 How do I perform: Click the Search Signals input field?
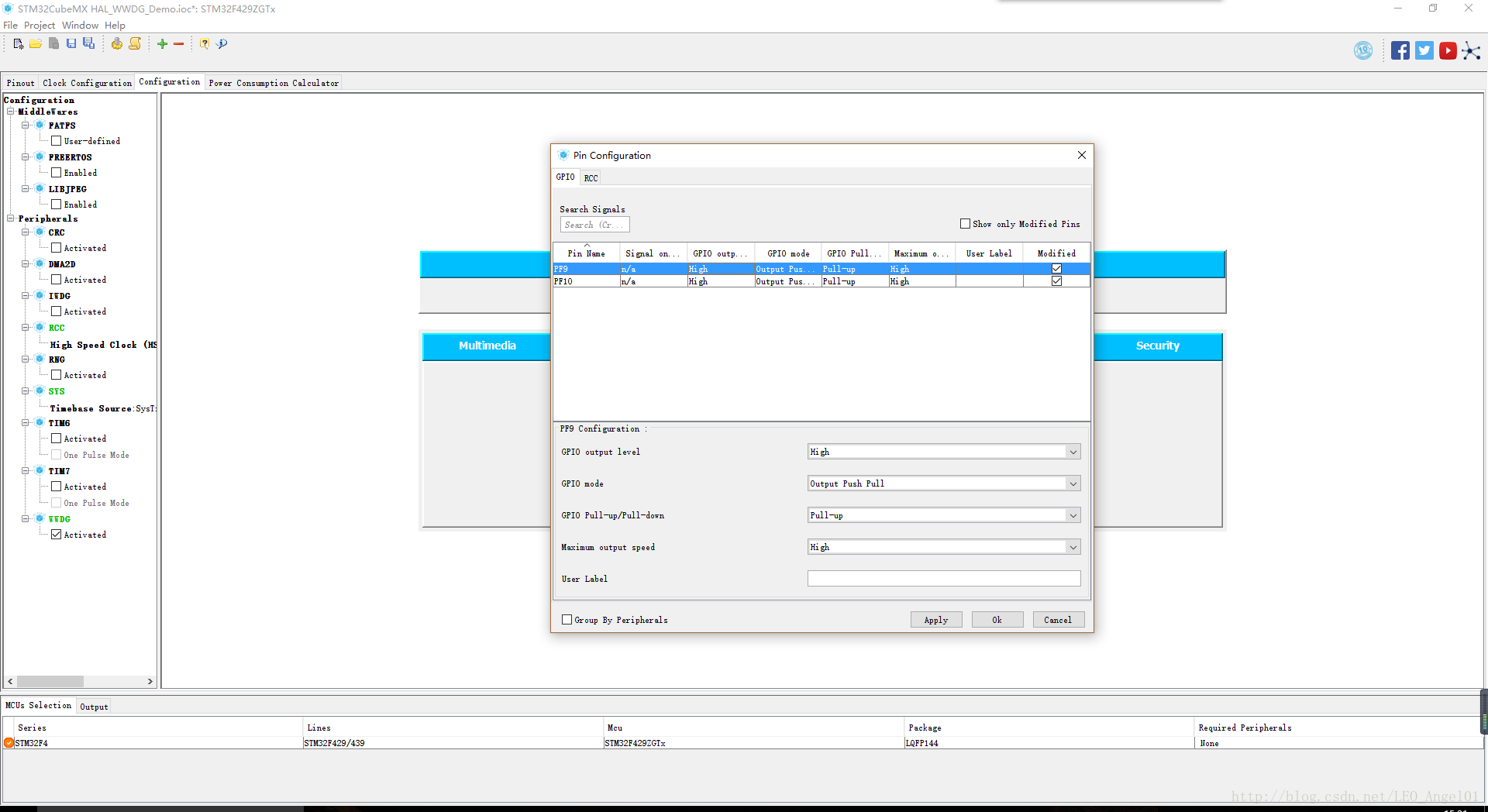[595, 225]
